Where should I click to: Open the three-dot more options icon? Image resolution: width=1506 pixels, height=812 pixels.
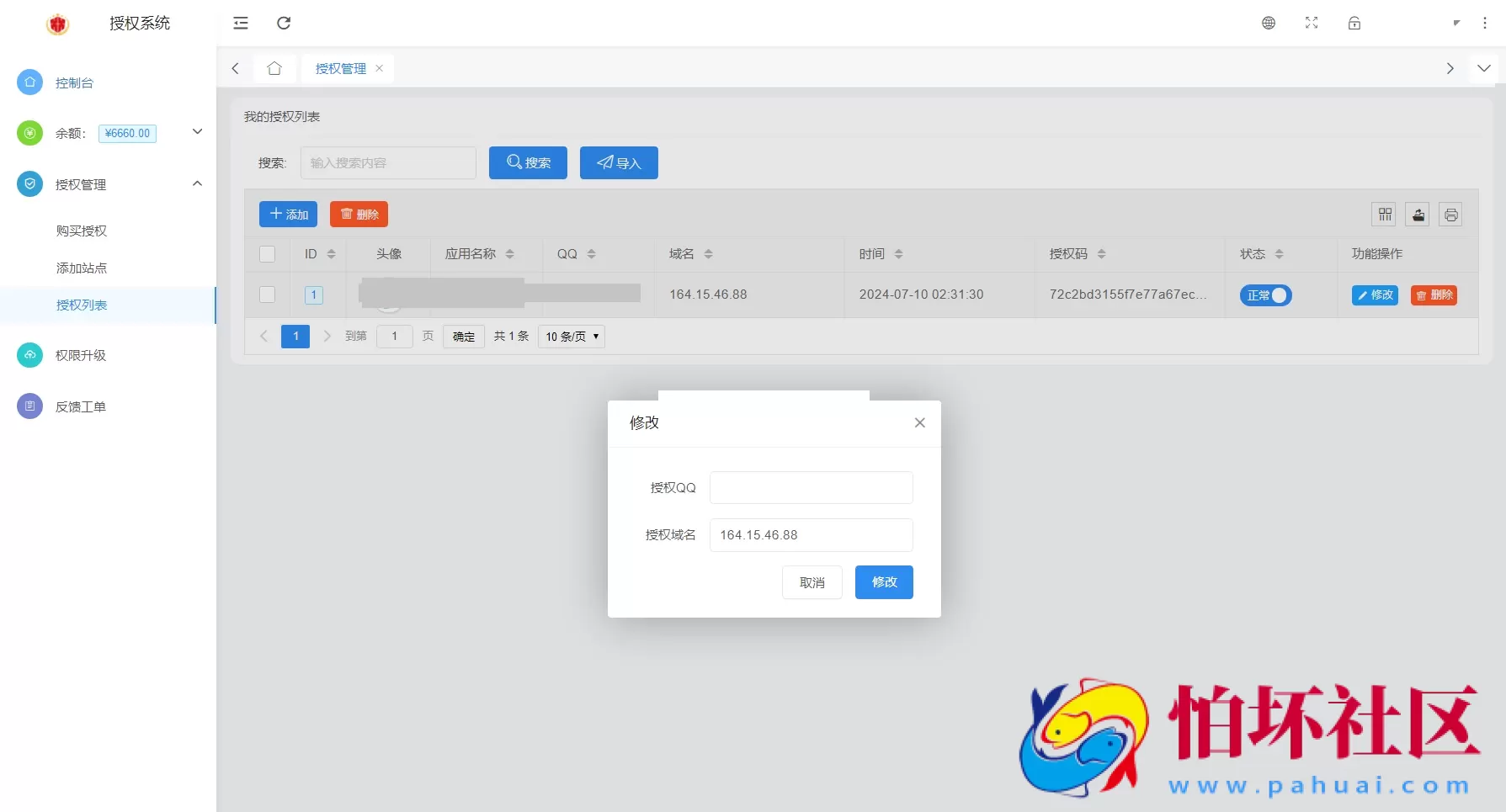[x=1486, y=23]
